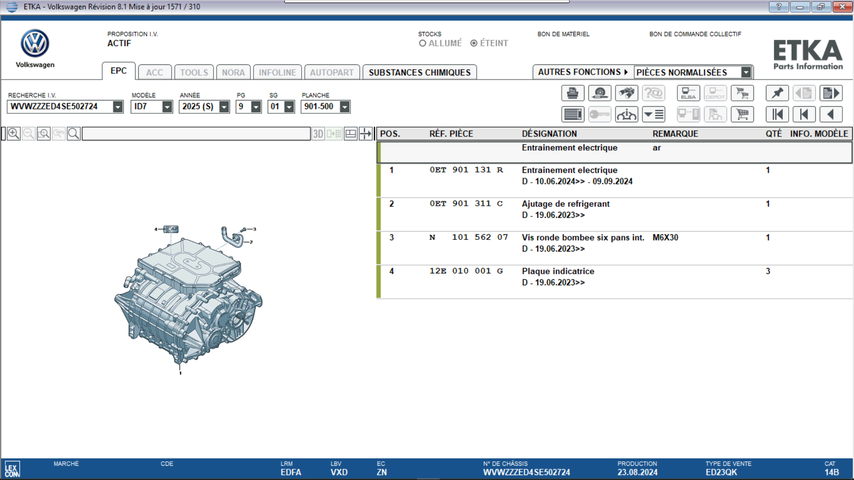The height and width of the screenshot is (480, 854).
Task: Click the QTÉ column header
Action: point(773,133)
